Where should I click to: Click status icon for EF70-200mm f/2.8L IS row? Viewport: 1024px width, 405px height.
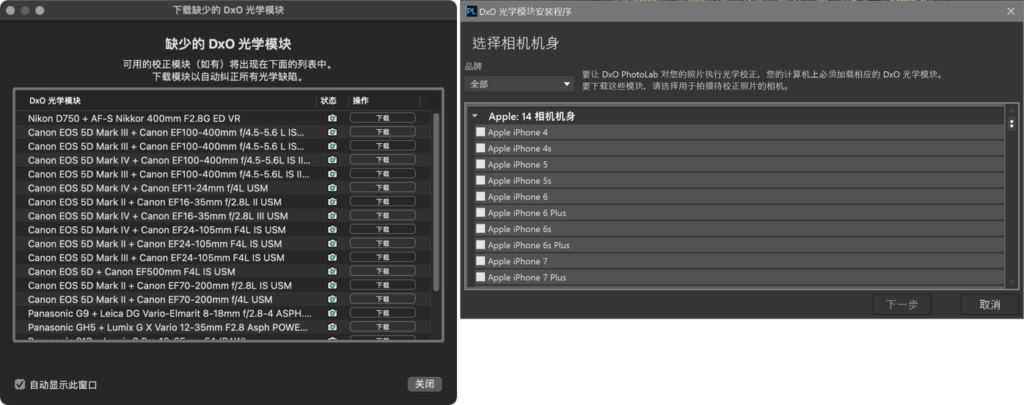[332, 285]
